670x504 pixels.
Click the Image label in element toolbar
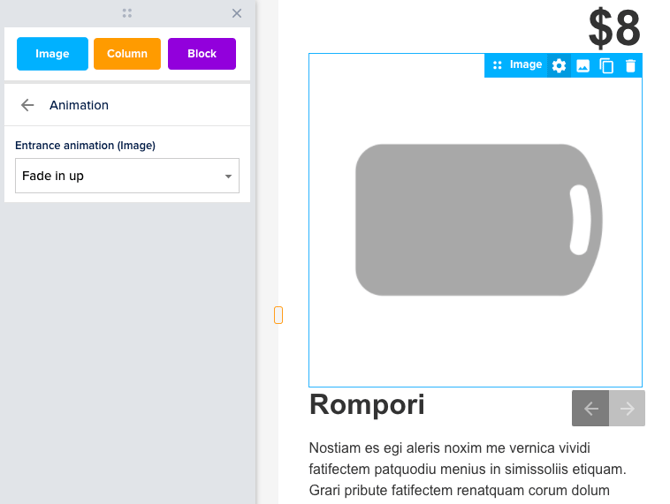tap(526, 64)
